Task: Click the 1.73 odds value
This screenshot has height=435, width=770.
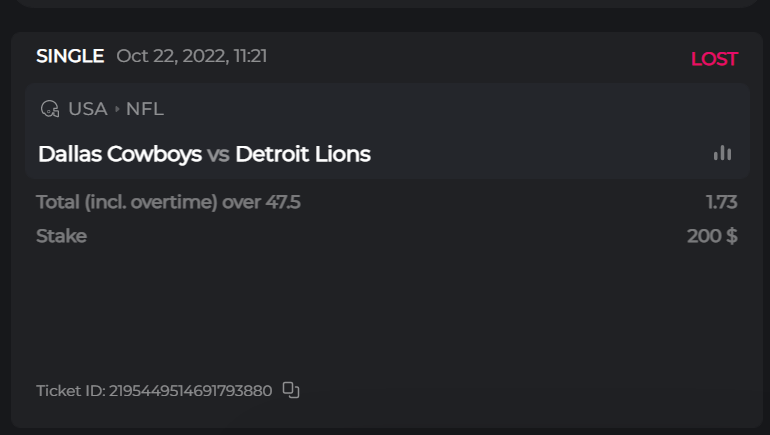Action: coord(721,202)
